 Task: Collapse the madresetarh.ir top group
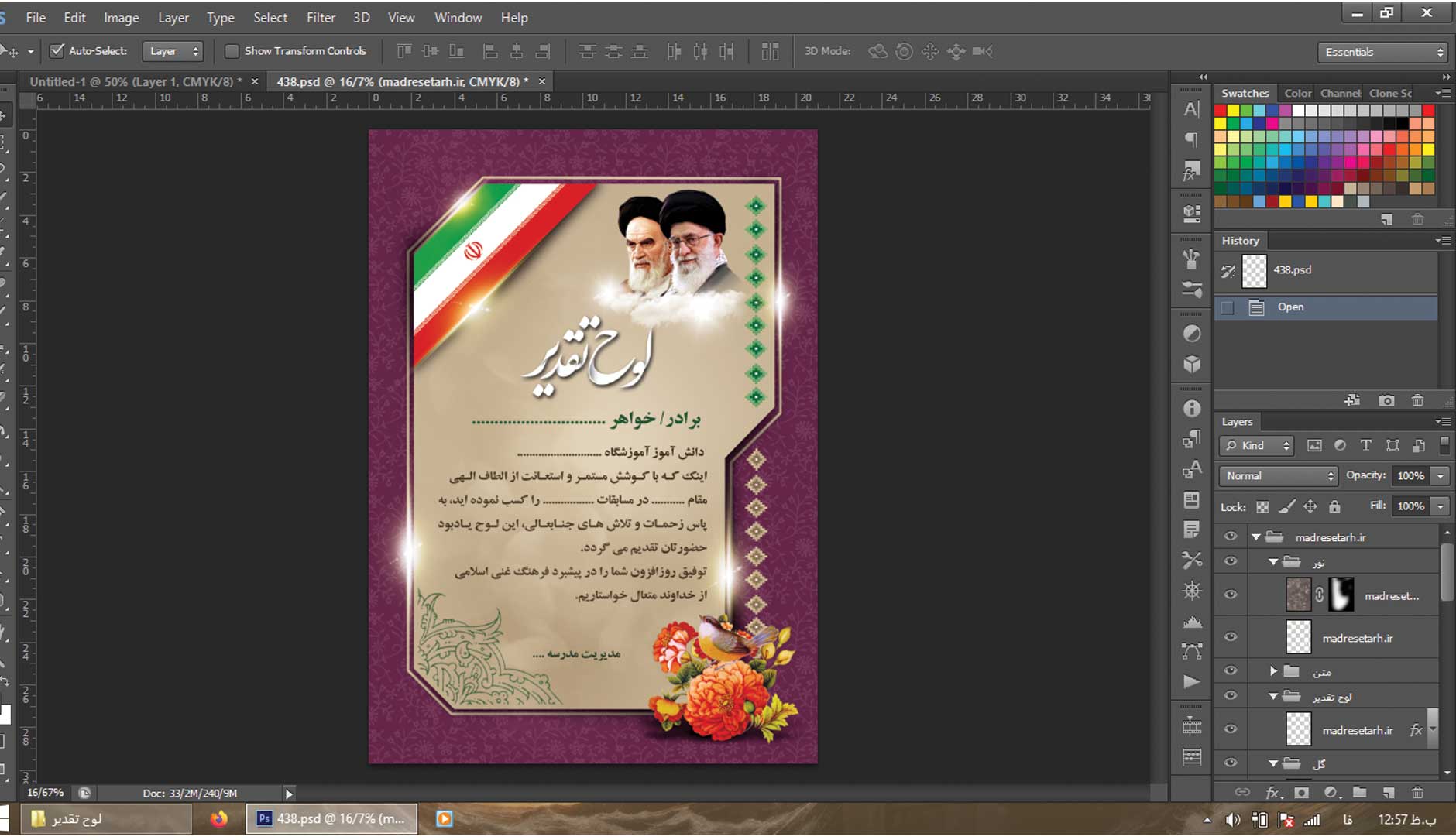[1255, 537]
